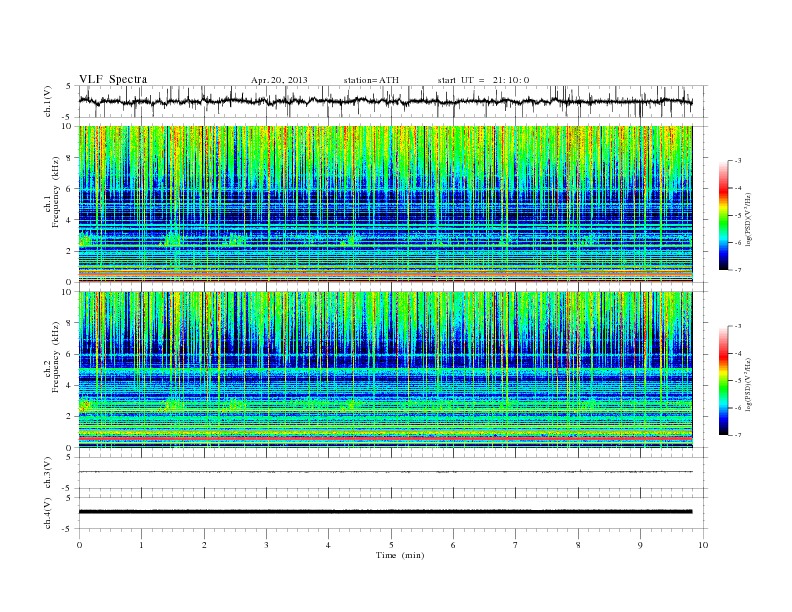Select the "ch.3(V)" y-axis label
The width and height of the screenshot is (792, 612).
tap(48, 473)
